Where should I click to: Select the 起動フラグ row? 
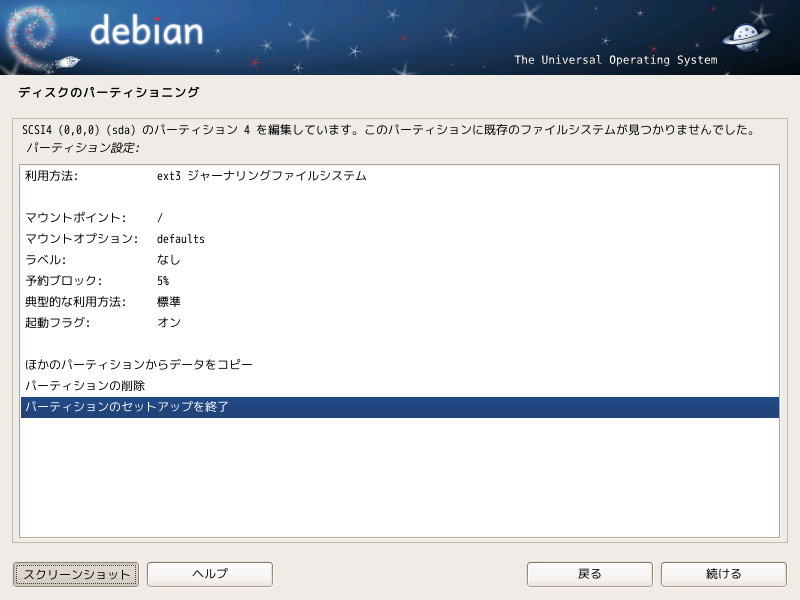[x=399, y=322]
